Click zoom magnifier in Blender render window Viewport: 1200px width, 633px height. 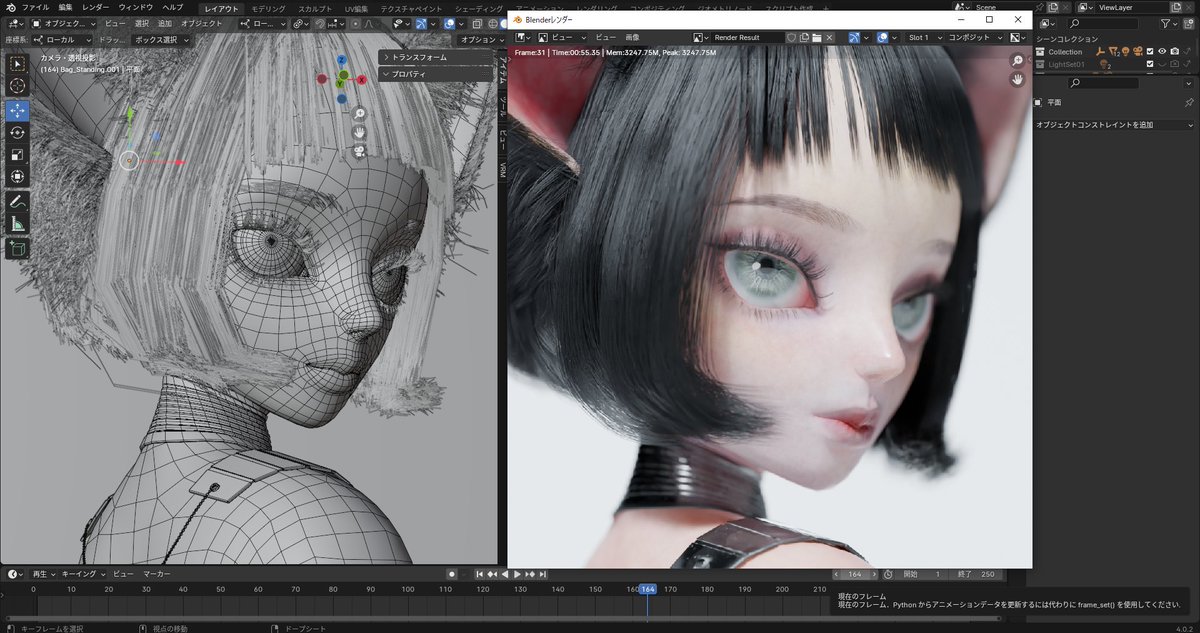pyautogui.click(x=1018, y=61)
